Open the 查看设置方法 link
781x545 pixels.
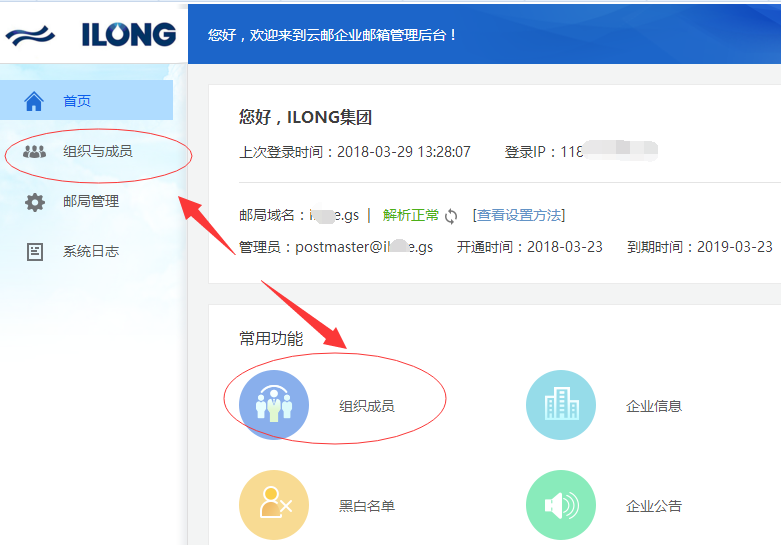point(519,215)
